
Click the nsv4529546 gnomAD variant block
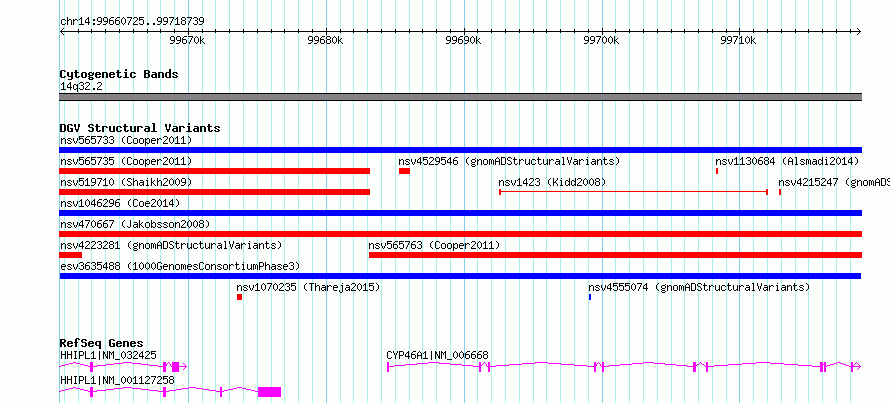[x=404, y=171]
